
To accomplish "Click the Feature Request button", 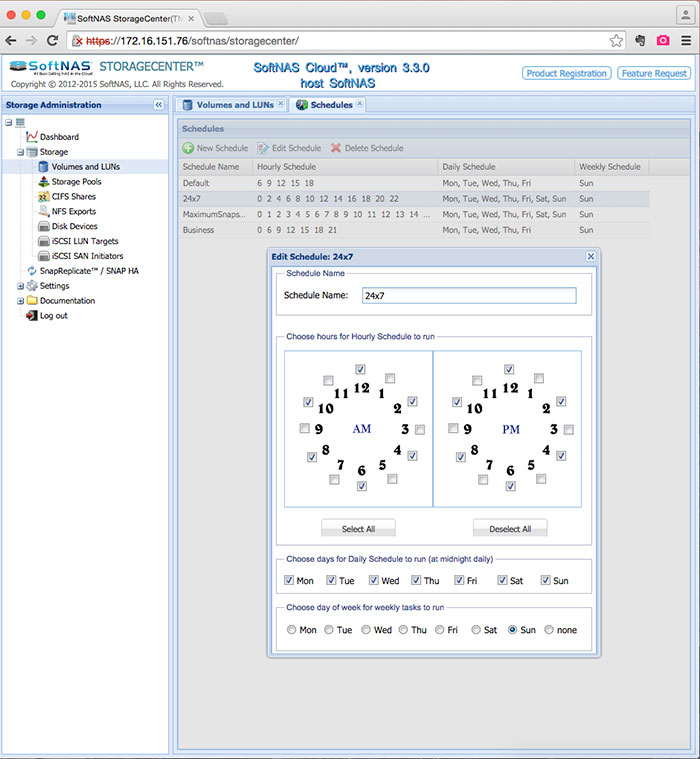I will (654, 73).
